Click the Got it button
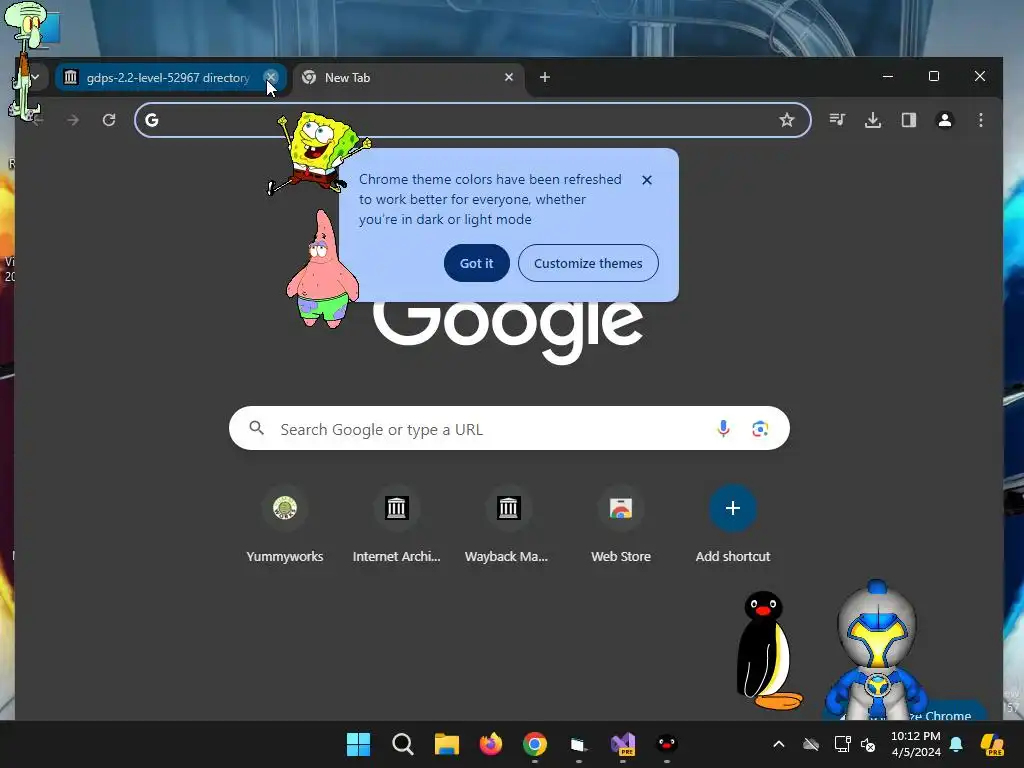This screenshot has height=768, width=1024. point(477,263)
